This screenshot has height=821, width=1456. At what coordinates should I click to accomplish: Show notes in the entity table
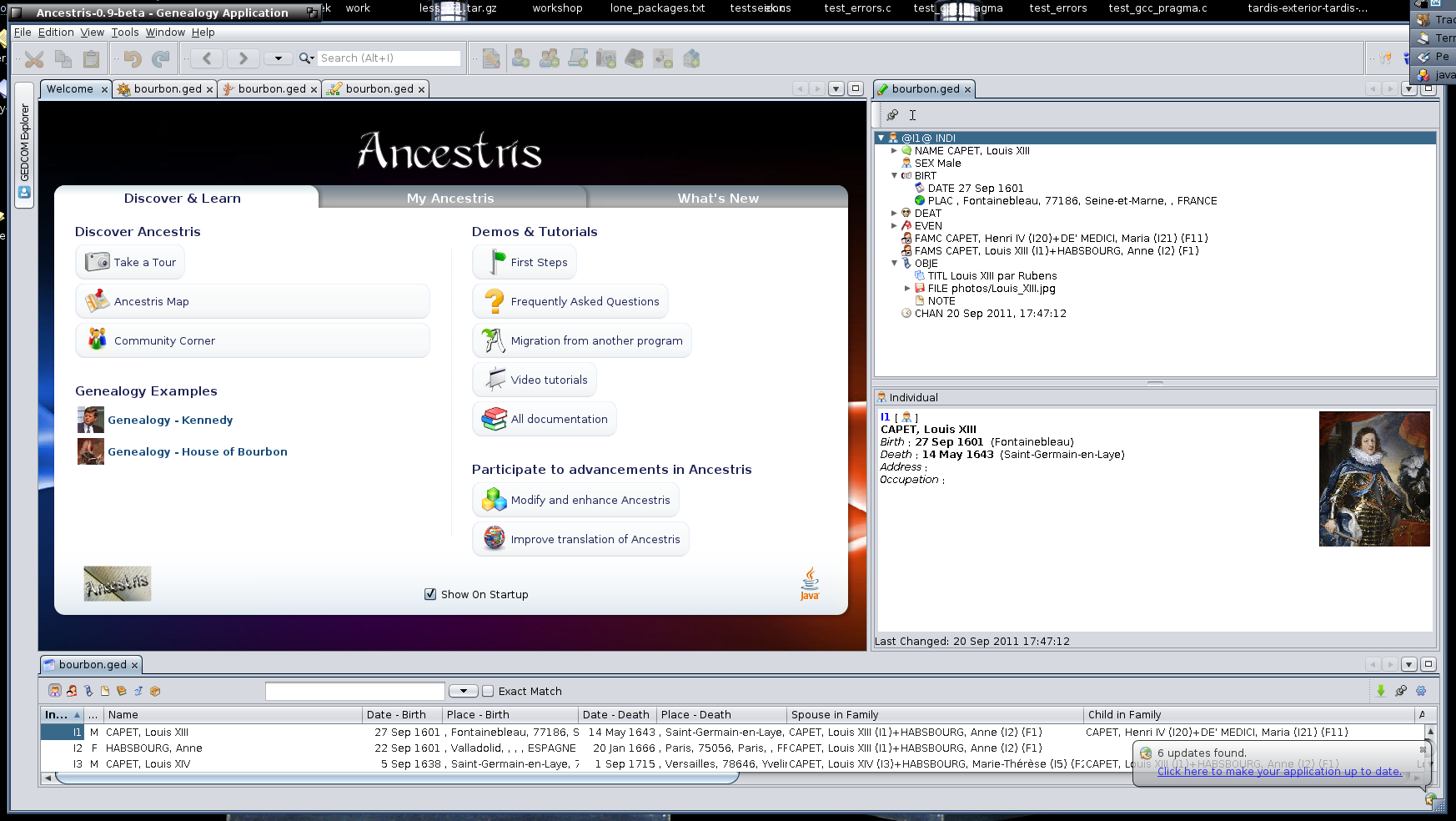tap(105, 691)
